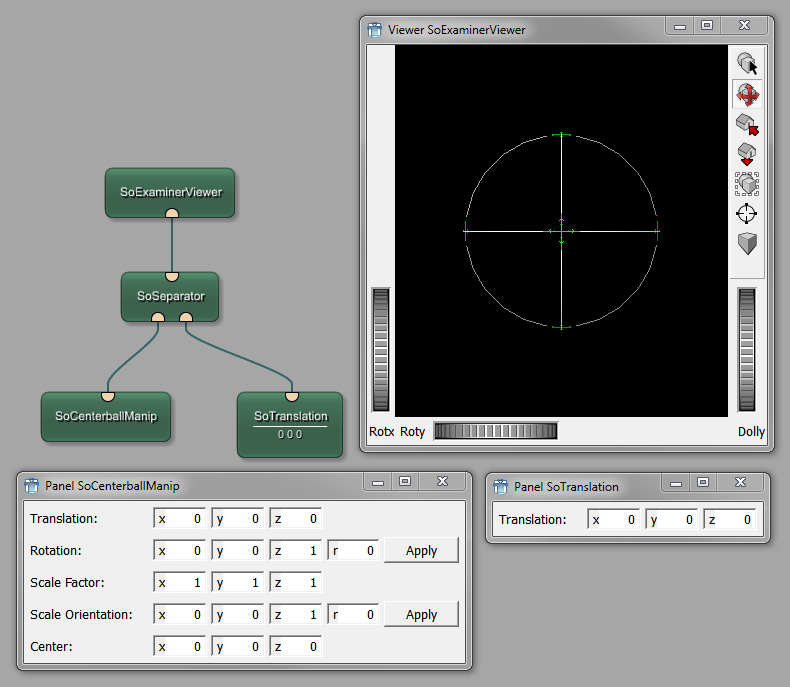Image resolution: width=790 pixels, height=687 pixels.
Task: Click the Rotx thumbwheel on the left
Action: (380, 350)
